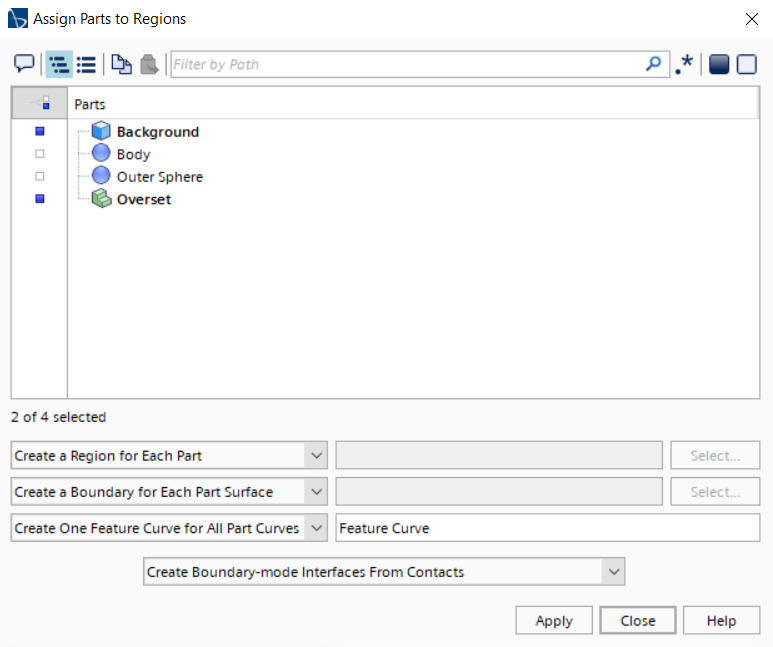Viewport: 773px width, 647px height.
Task: Click the copy selection icon
Action: (x=121, y=64)
